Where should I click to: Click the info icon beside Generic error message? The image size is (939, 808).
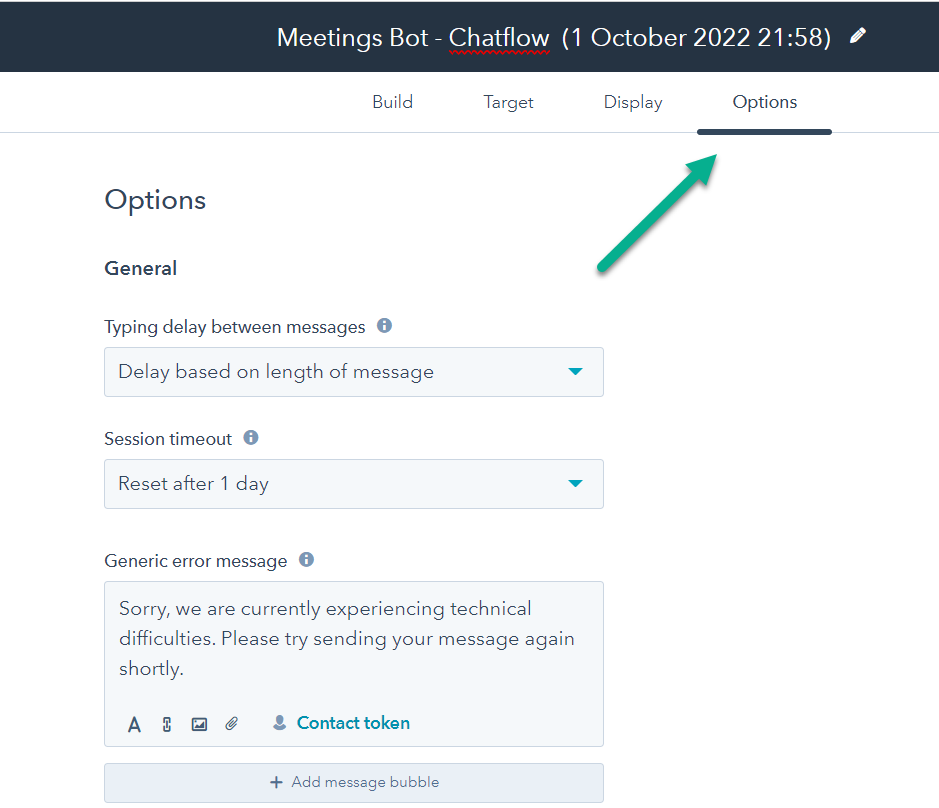[305, 559]
